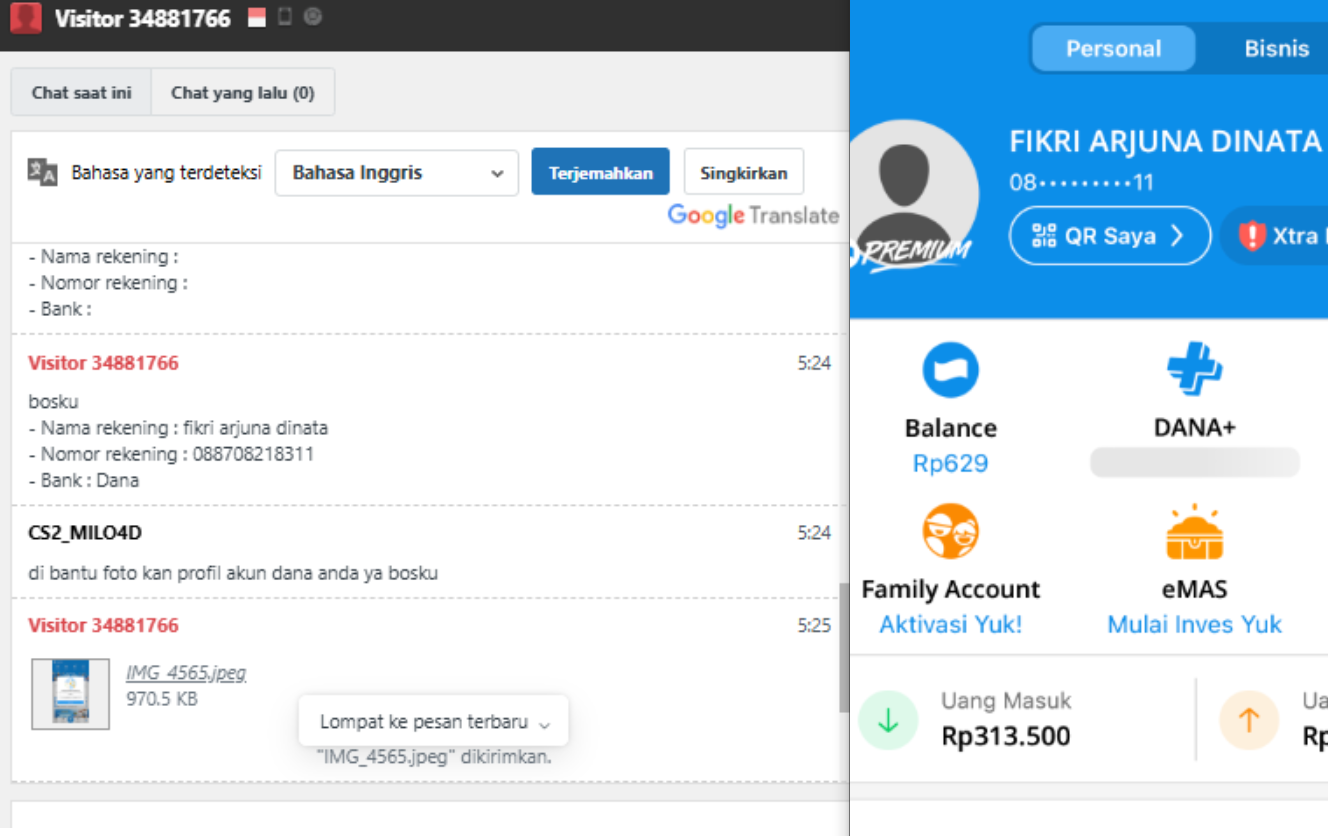Click the 5:25 message timestamp
The image size is (1328, 836).
click(x=814, y=626)
